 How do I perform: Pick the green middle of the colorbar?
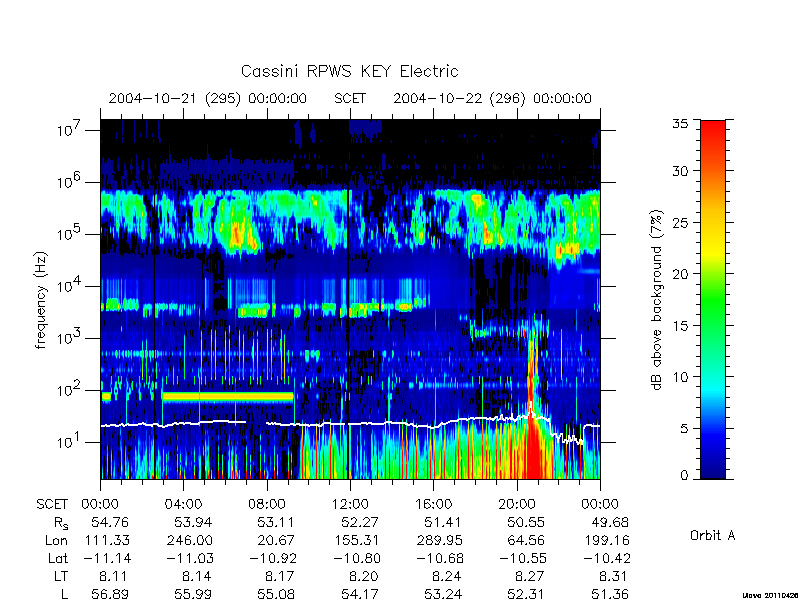(x=713, y=300)
